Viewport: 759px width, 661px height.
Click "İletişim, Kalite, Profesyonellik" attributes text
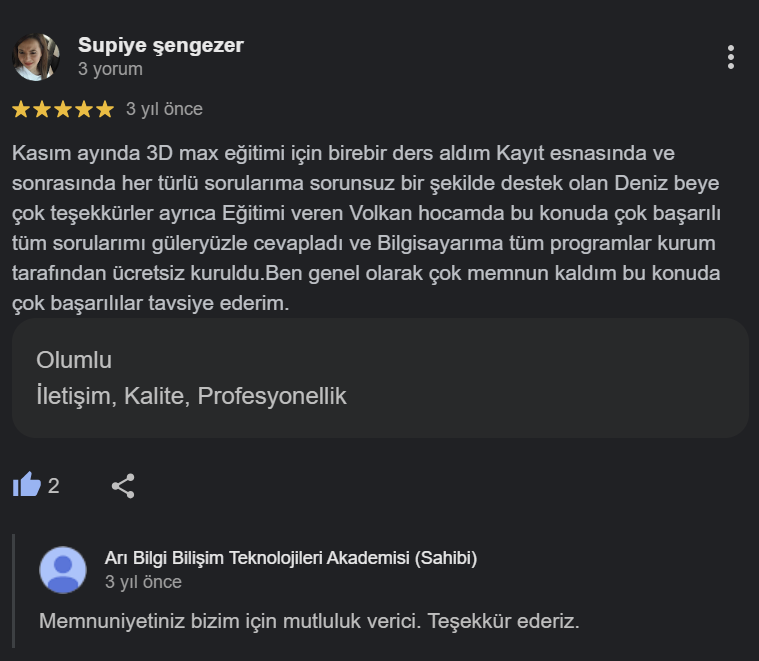tap(191, 396)
